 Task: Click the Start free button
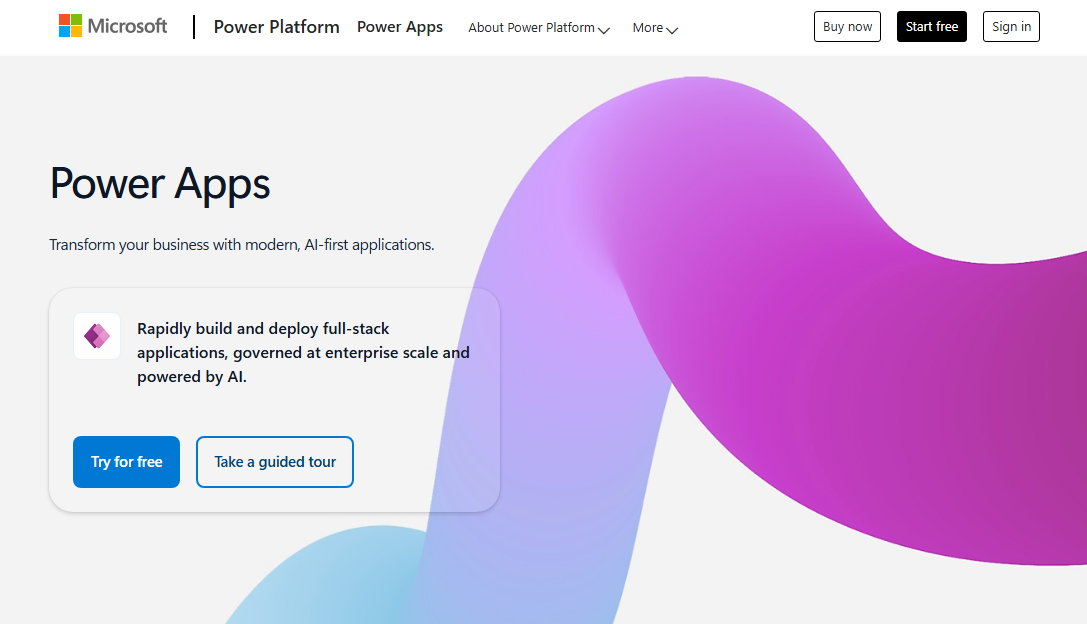pos(932,26)
